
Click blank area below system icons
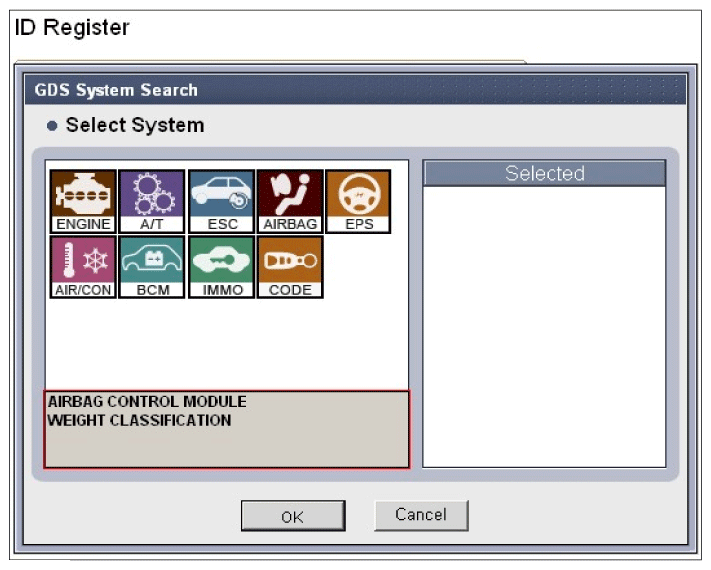click(227, 345)
